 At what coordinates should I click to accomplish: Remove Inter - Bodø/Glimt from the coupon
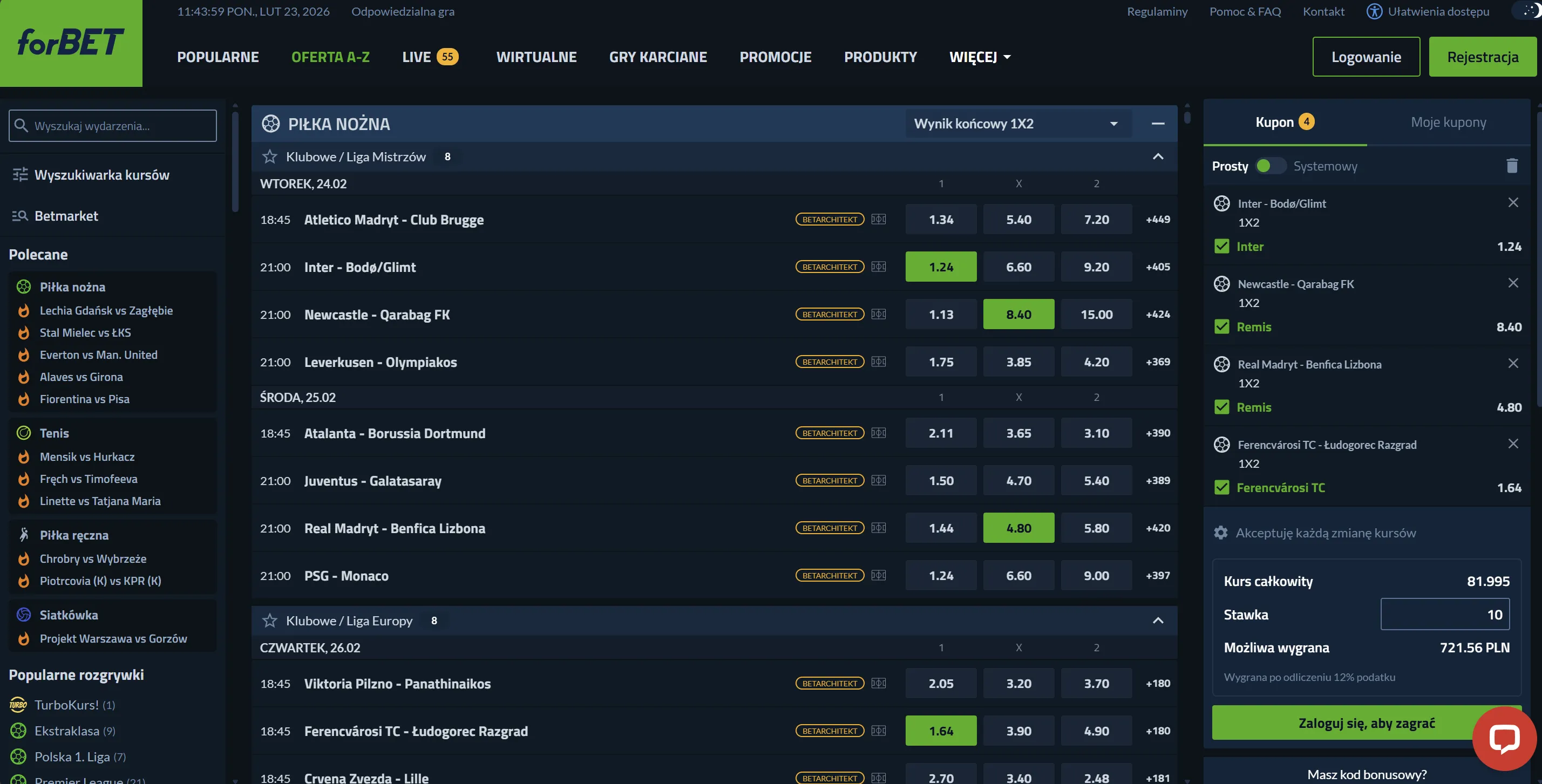point(1513,202)
